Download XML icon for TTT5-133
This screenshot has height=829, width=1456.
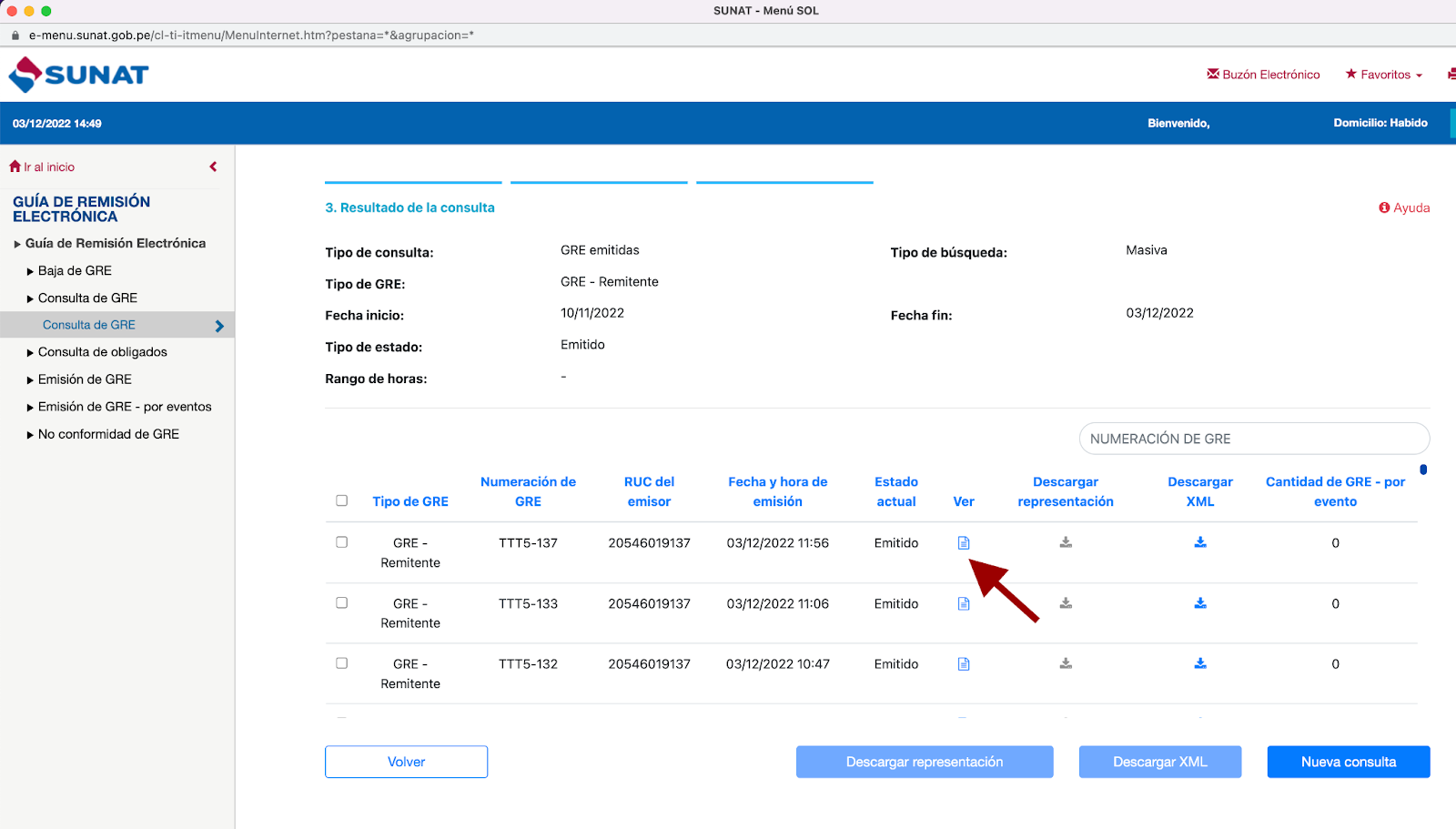click(1200, 602)
